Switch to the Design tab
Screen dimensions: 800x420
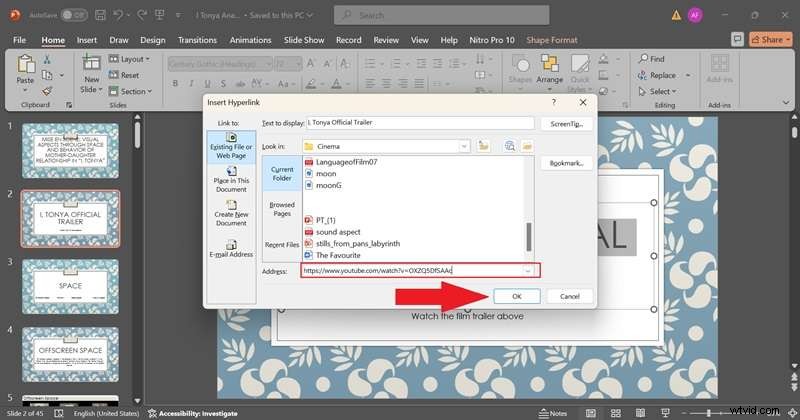click(153, 40)
